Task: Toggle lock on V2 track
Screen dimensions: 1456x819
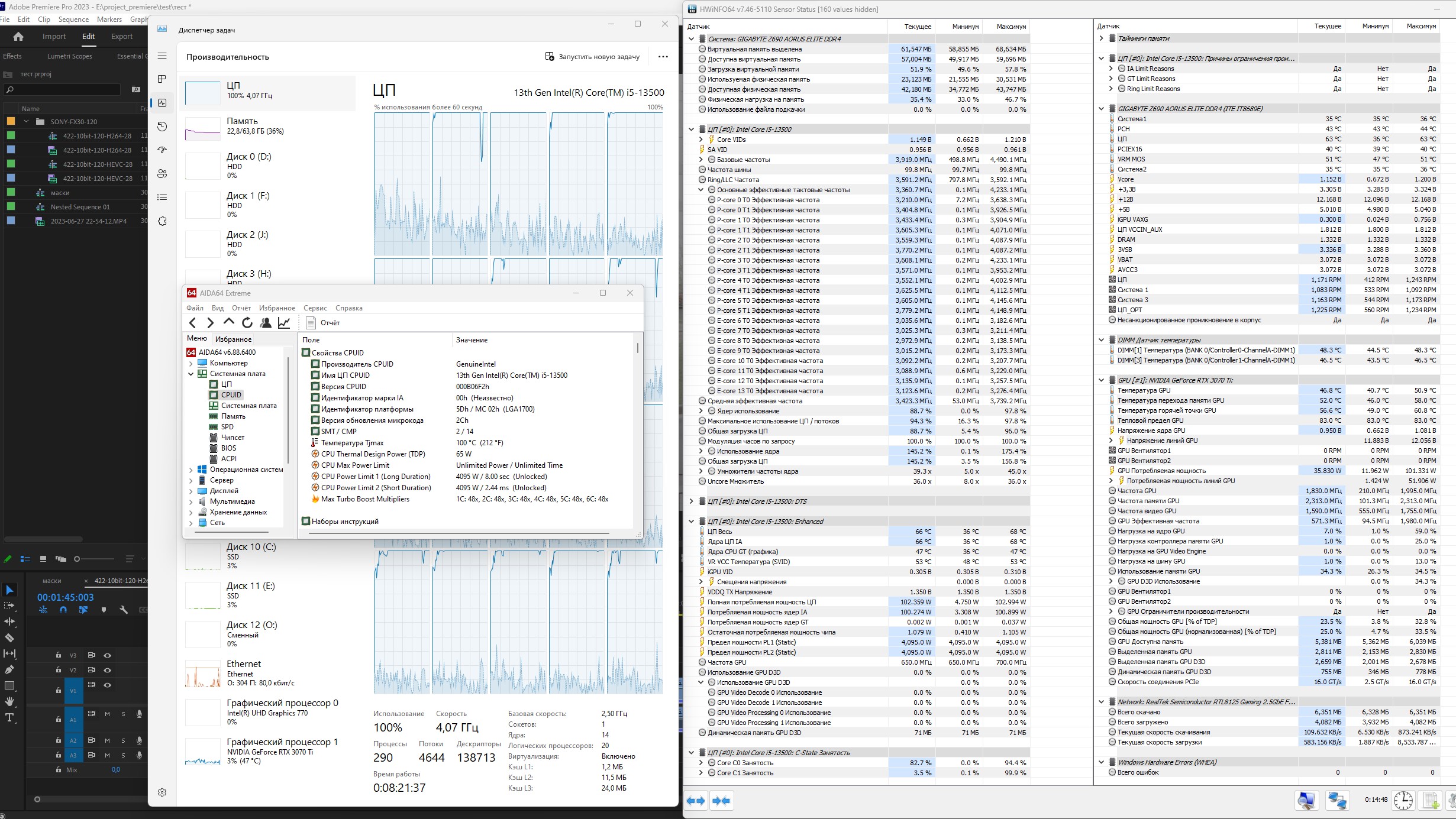Action: click(58, 670)
